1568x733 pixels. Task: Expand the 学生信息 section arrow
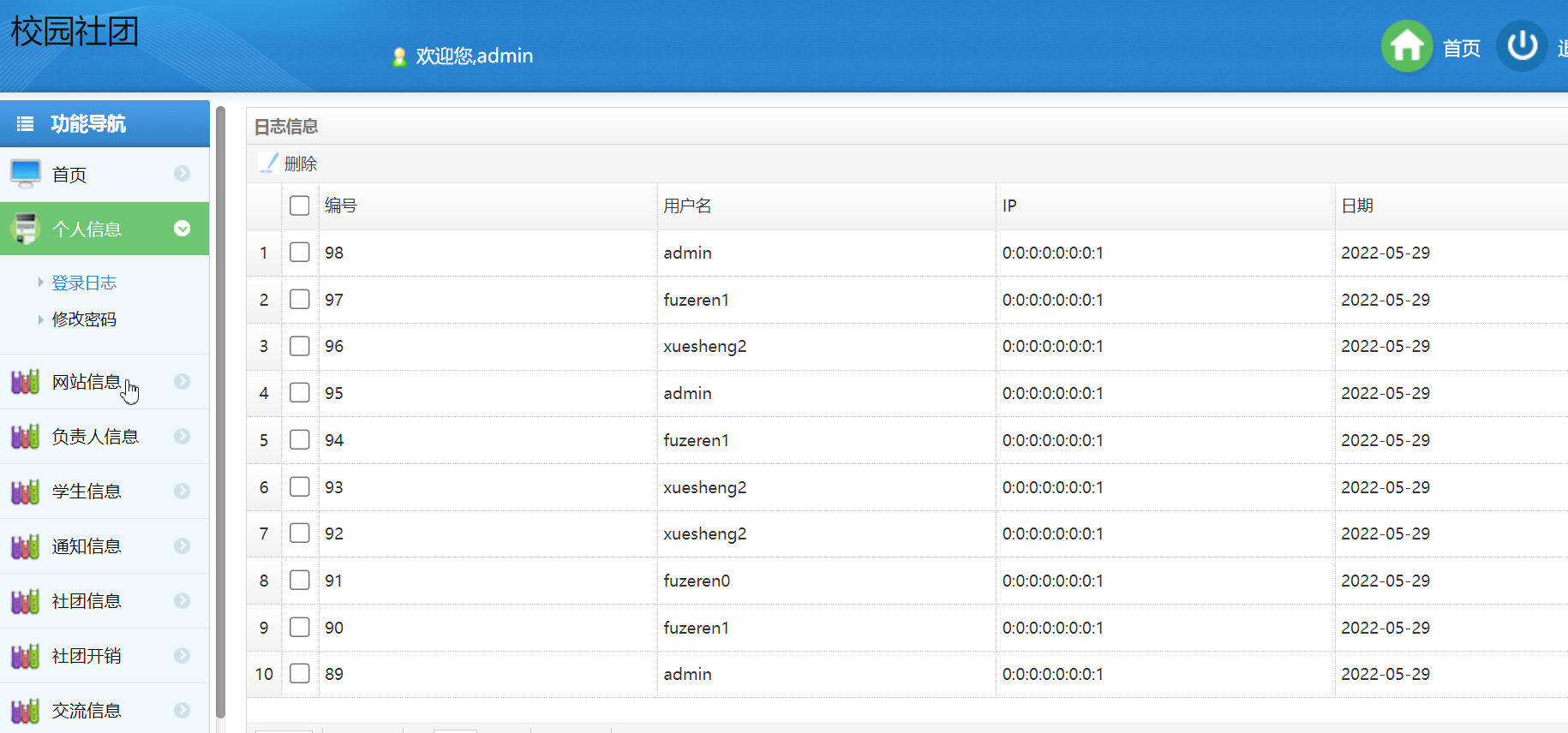coord(182,491)
